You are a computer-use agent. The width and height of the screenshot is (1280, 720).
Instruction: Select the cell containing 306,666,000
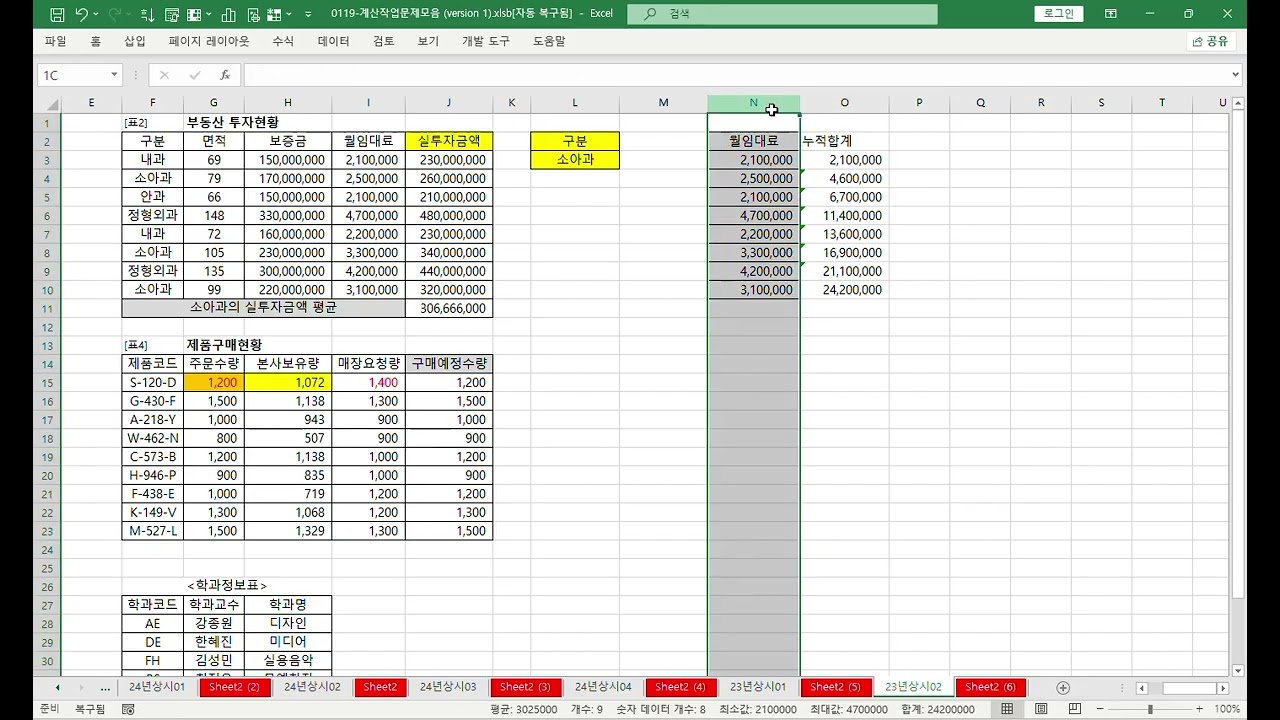click(449, 308)
